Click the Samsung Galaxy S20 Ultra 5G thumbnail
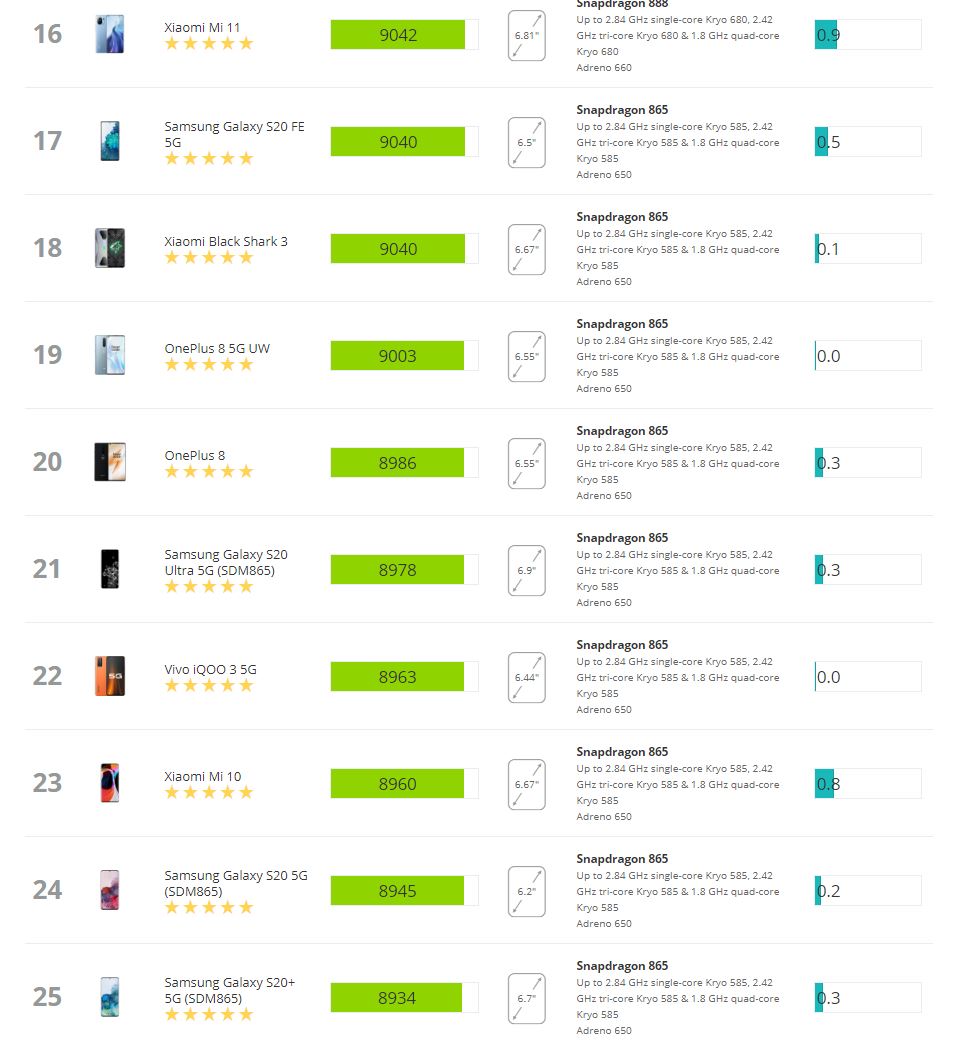 click(x=110, y=569)
